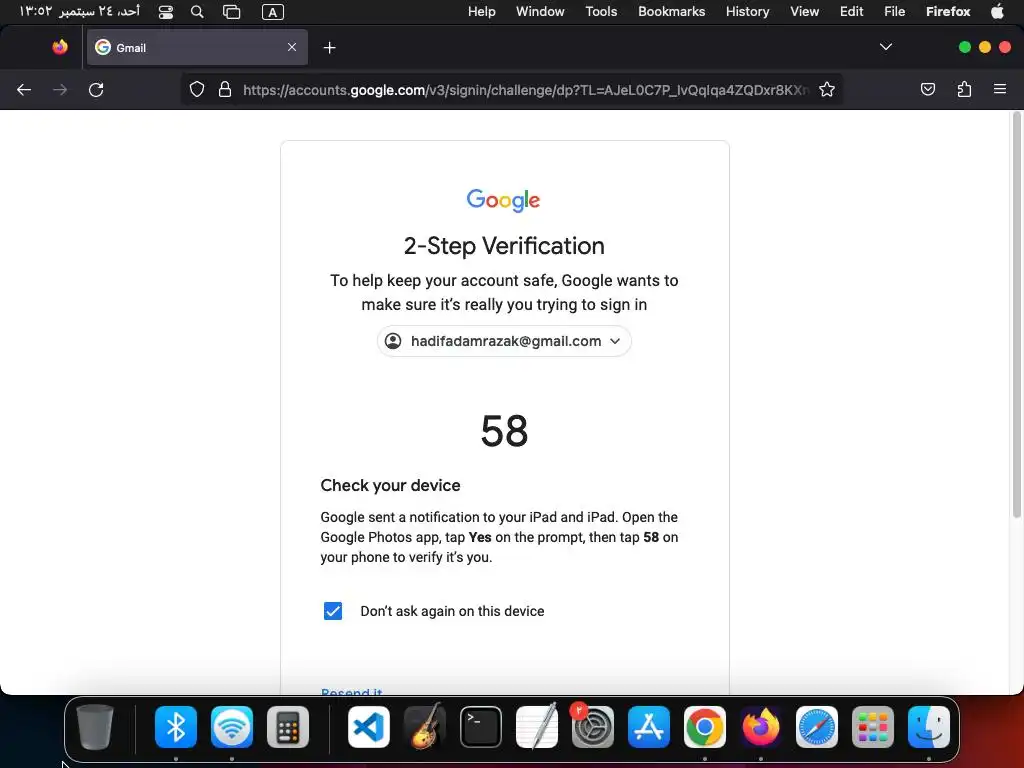Click the 2-Step Verification heading
1024x768 pixels.
pos(504,246)
